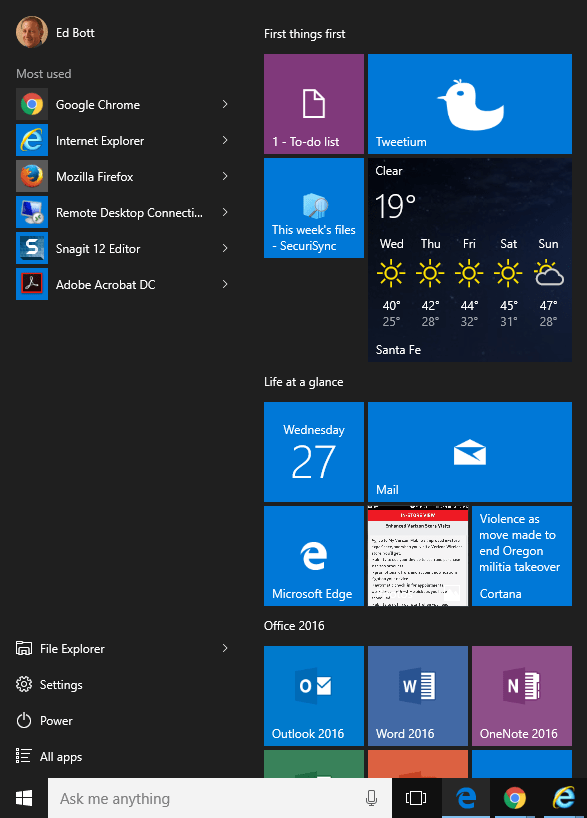Open Internet Explorer on the taskbar
This screenshot has width=587, height=818.
pos(564,798)
